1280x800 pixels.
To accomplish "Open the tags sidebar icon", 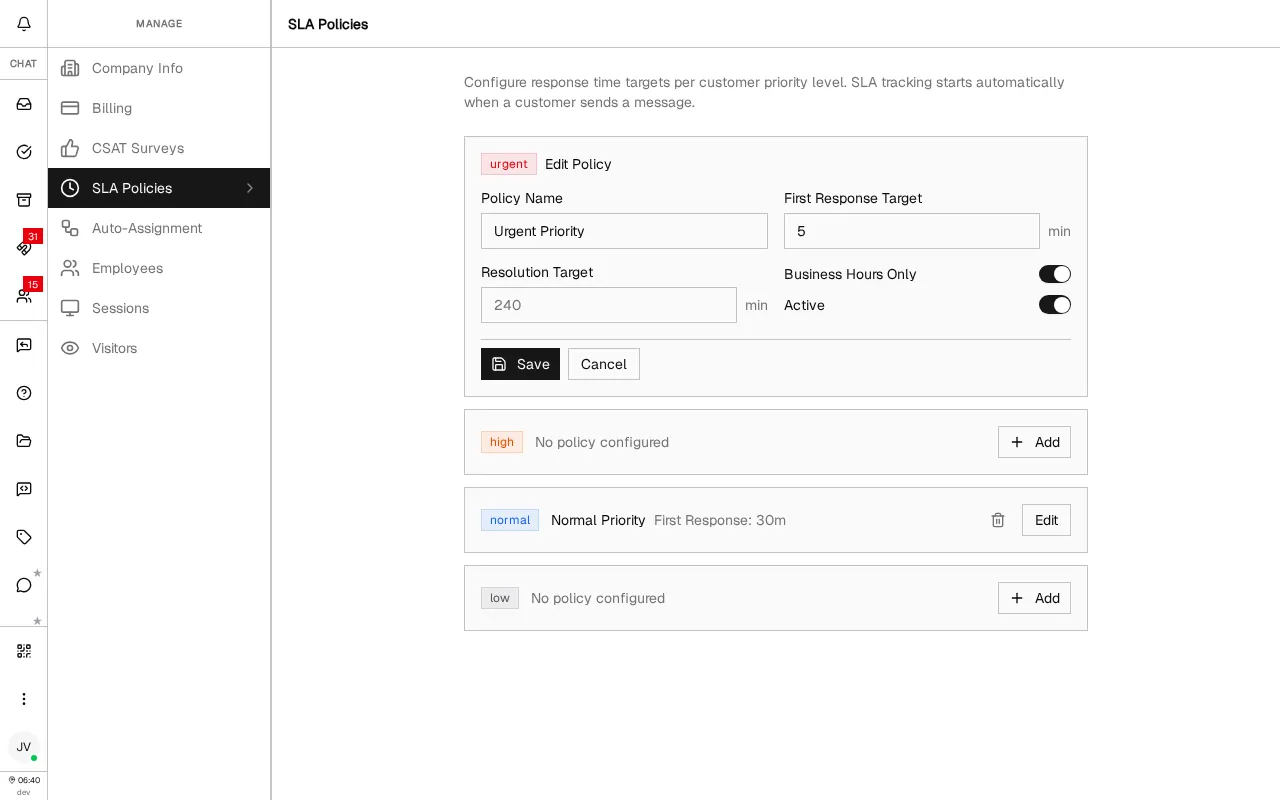I will pos(24,537).
